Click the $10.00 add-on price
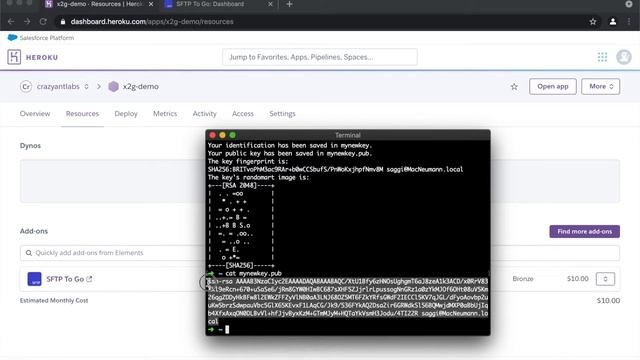Image resolution: width=640 pixels, height=360 pixels. 578,279
